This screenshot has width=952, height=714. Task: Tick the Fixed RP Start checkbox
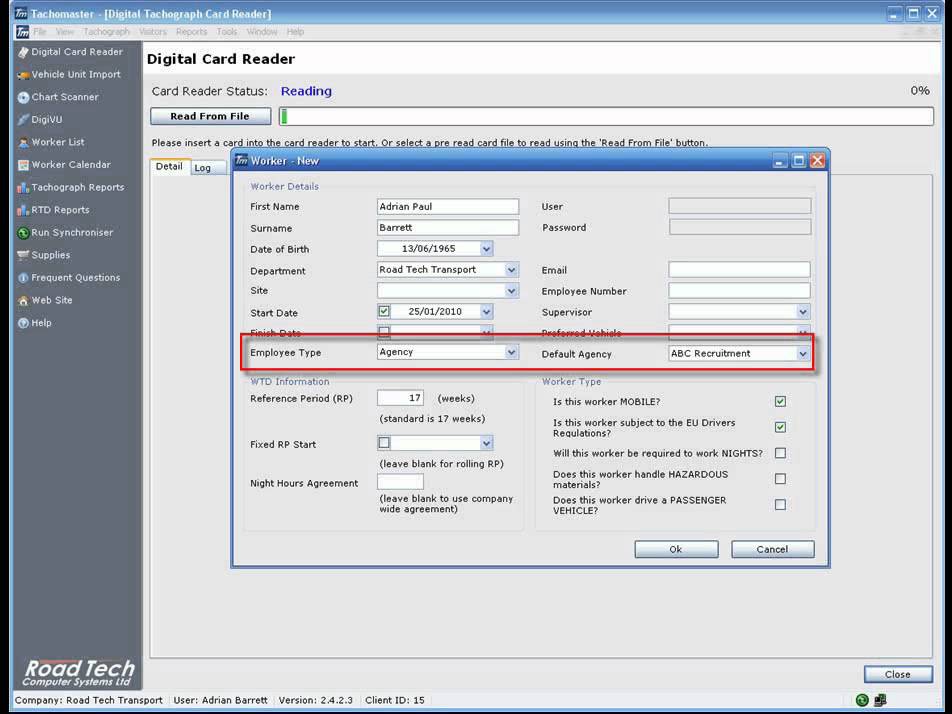coord(384,443)
